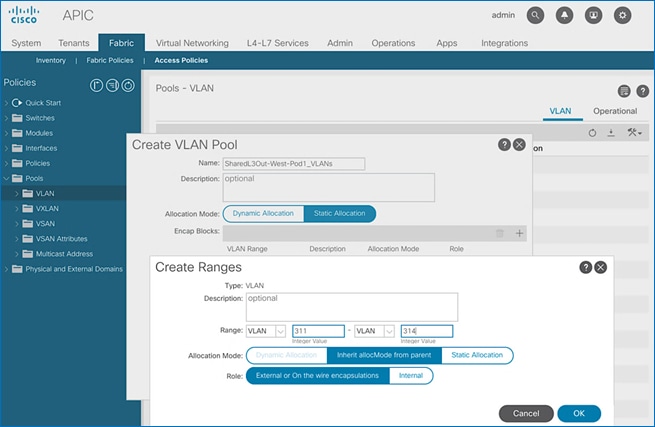Image resolution: width=655 pixels, height=427 pixels.
Task: Click the user feedback monitor icon
Action: click(593, 15)
